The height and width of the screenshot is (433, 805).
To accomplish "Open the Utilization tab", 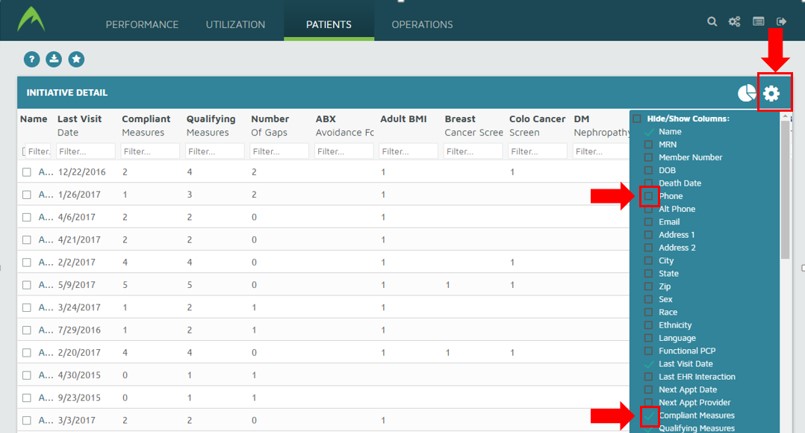I will coord(235,24).
